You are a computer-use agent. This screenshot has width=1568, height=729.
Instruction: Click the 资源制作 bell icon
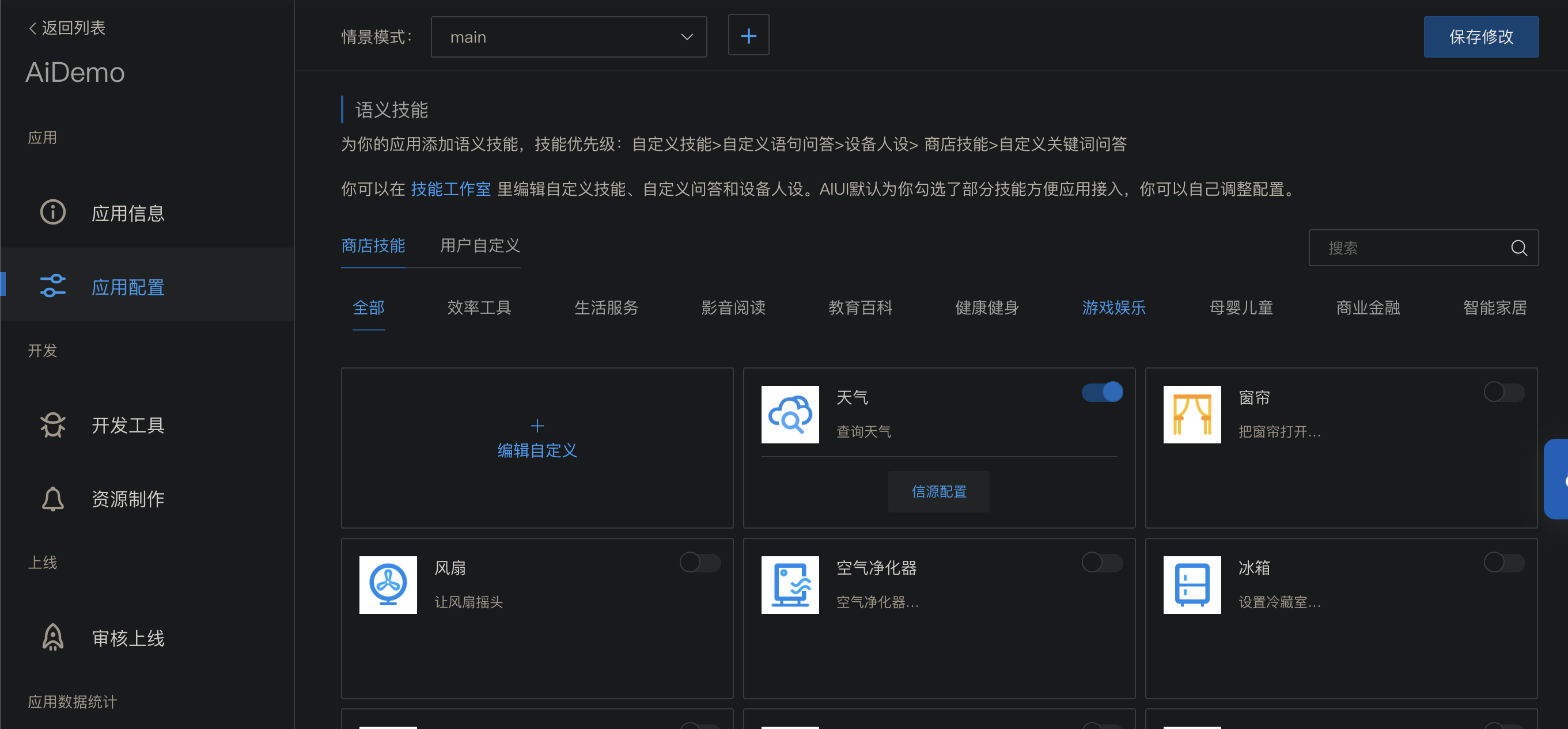(x=53, y=499)
